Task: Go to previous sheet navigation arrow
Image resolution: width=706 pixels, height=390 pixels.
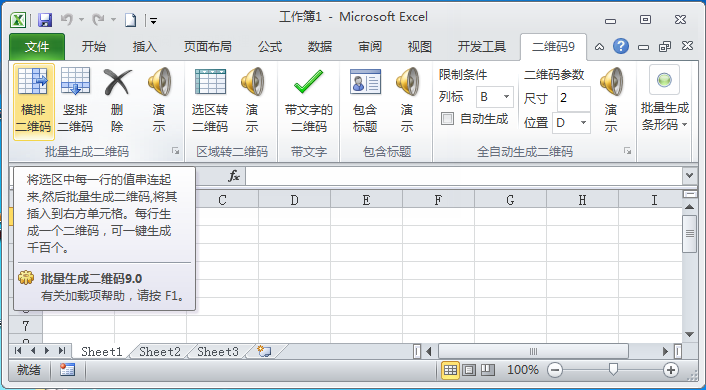Action: [x=33, y=350]
